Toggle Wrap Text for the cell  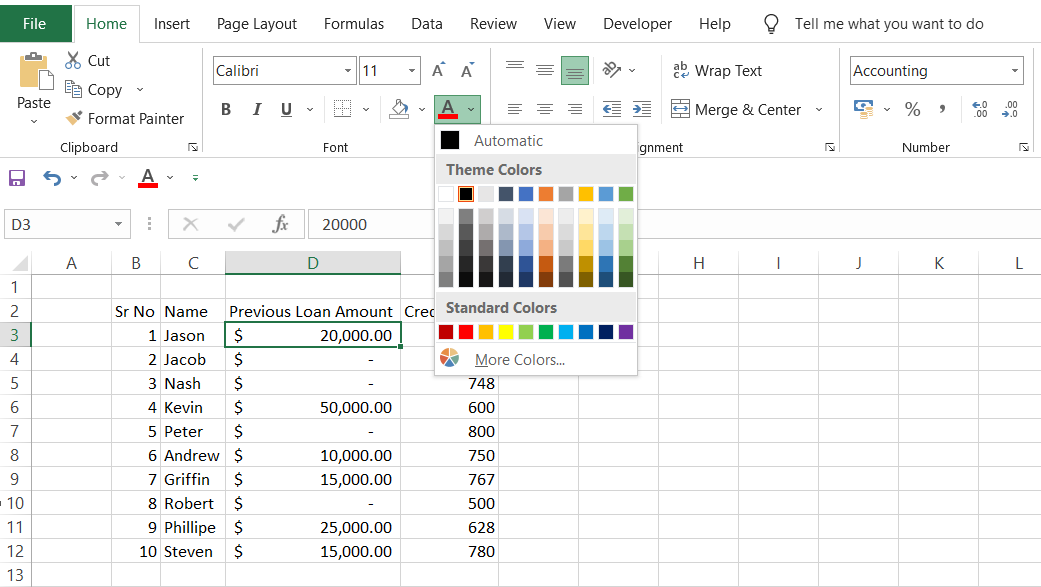[717, 71]
